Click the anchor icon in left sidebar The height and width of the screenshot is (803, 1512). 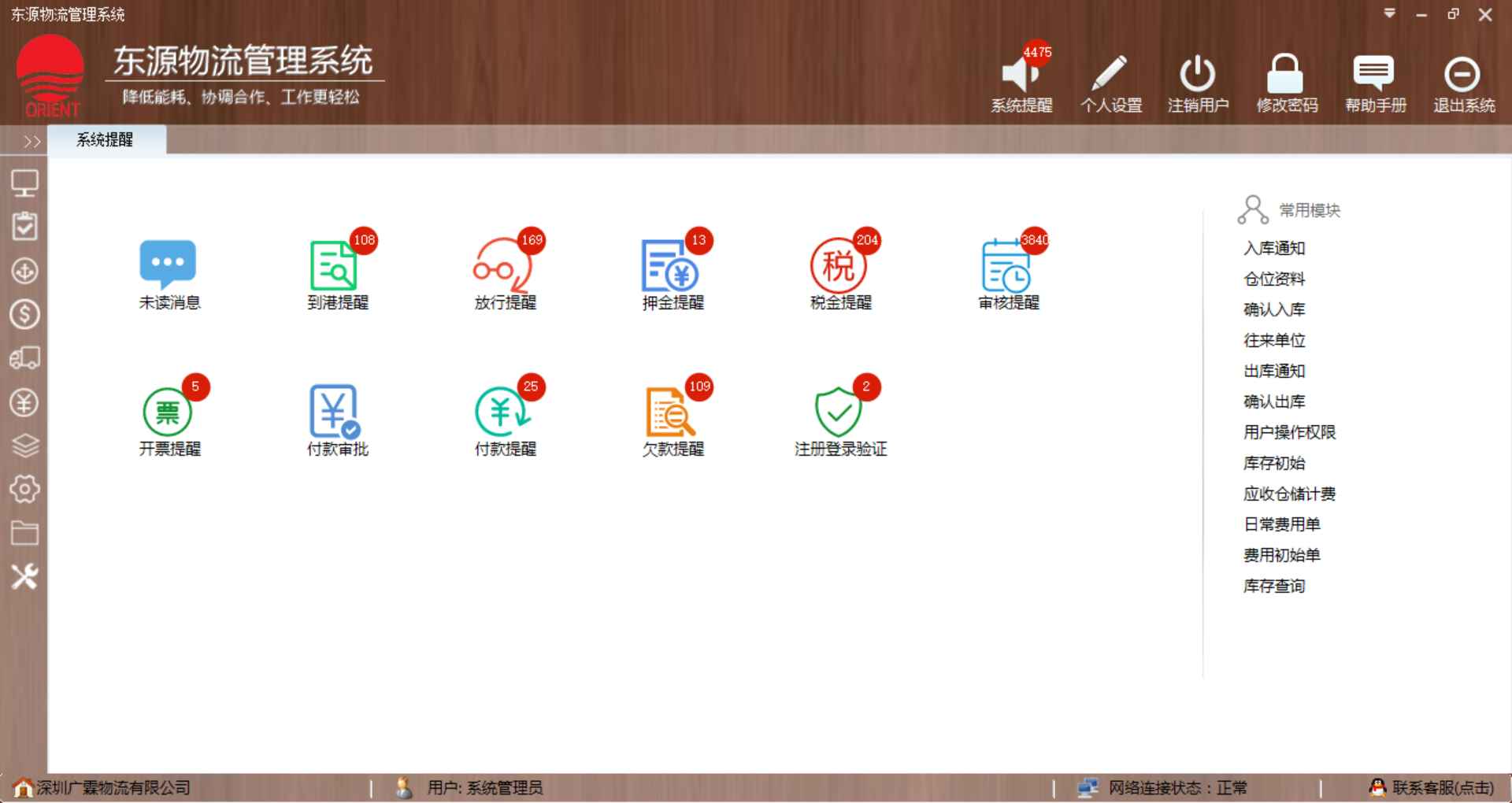pos(24,271)
